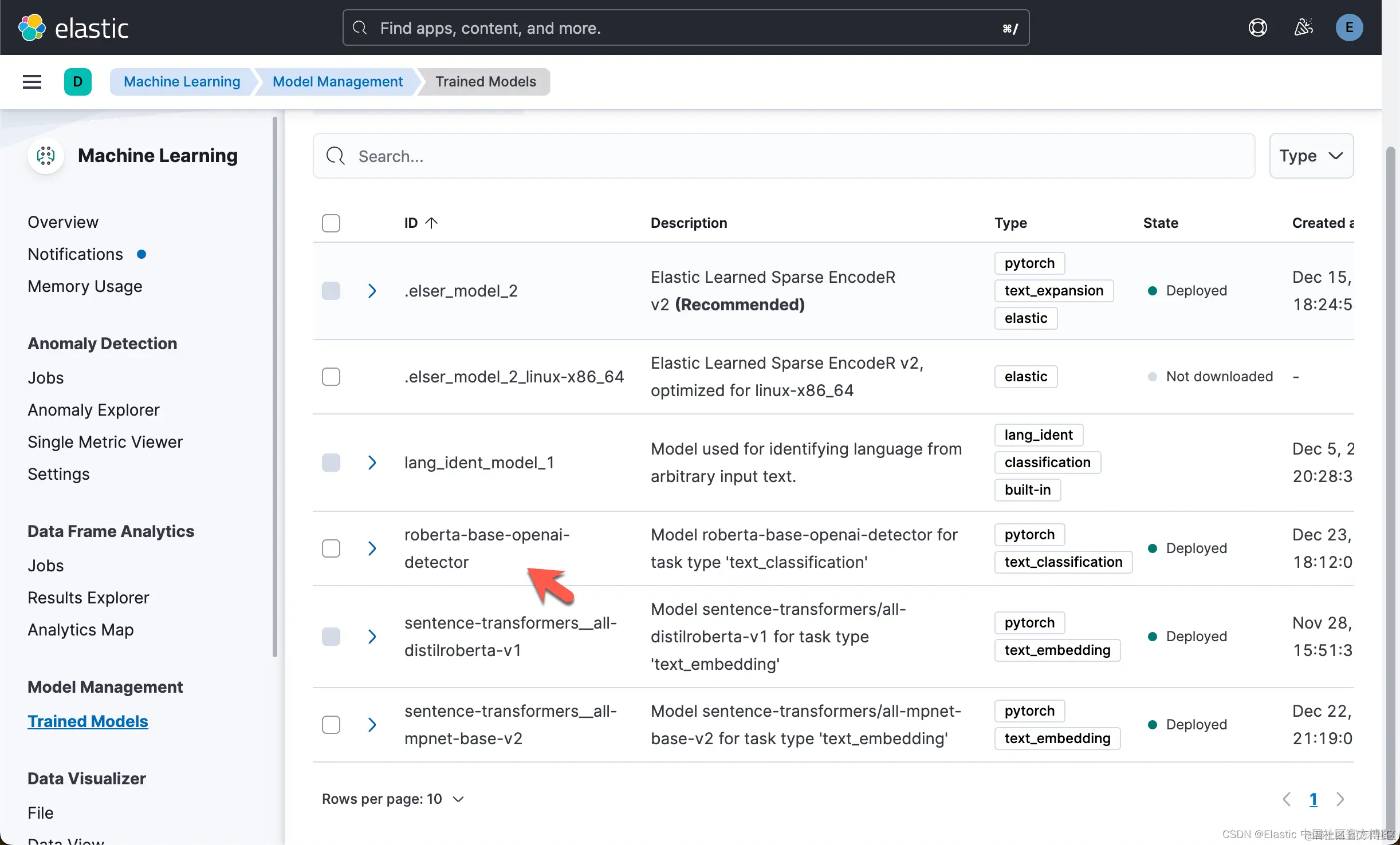Check the .elser_model_2_linux-x86_64 row checkbox
This screenshot has width=1400, height=845.
pos(331,377)
